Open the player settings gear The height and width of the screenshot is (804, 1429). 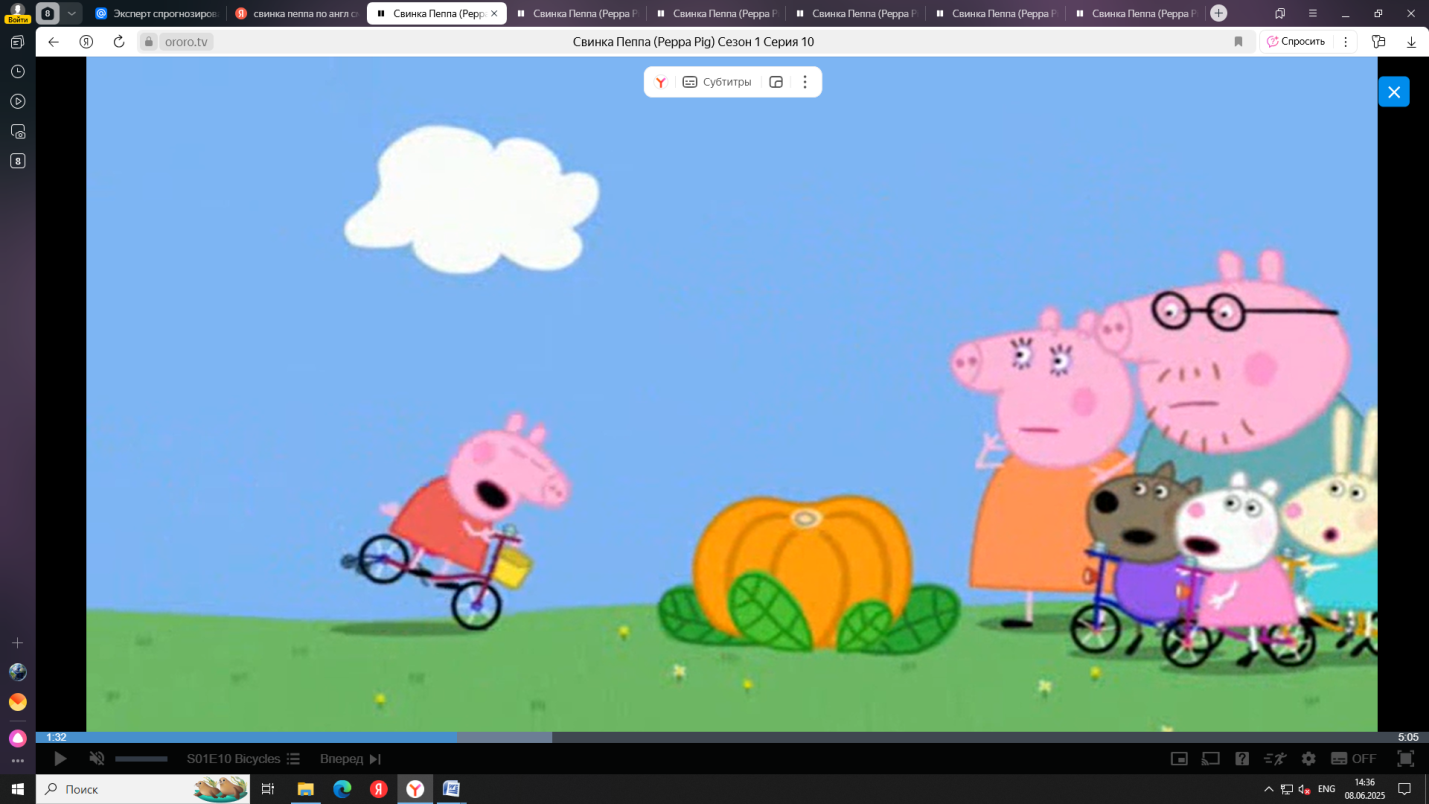click(x=1308, y=759)
